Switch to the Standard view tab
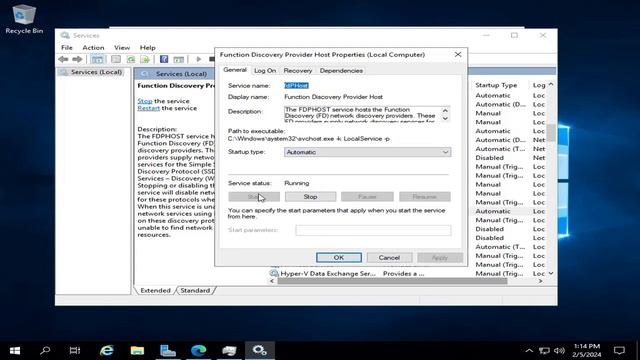Image resolution: width=640 pixels, height=360 pixels. click(x=195, y=290)
